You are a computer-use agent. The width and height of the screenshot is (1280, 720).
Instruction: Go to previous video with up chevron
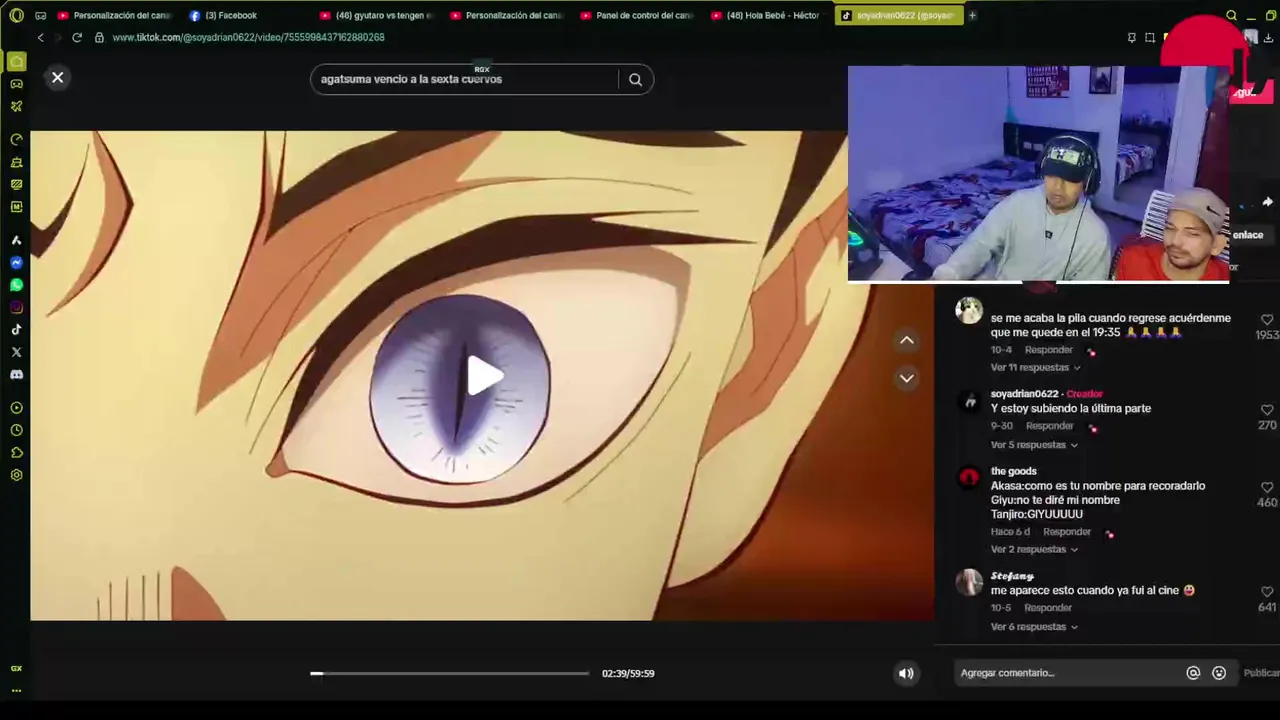[x=906, y=340]
